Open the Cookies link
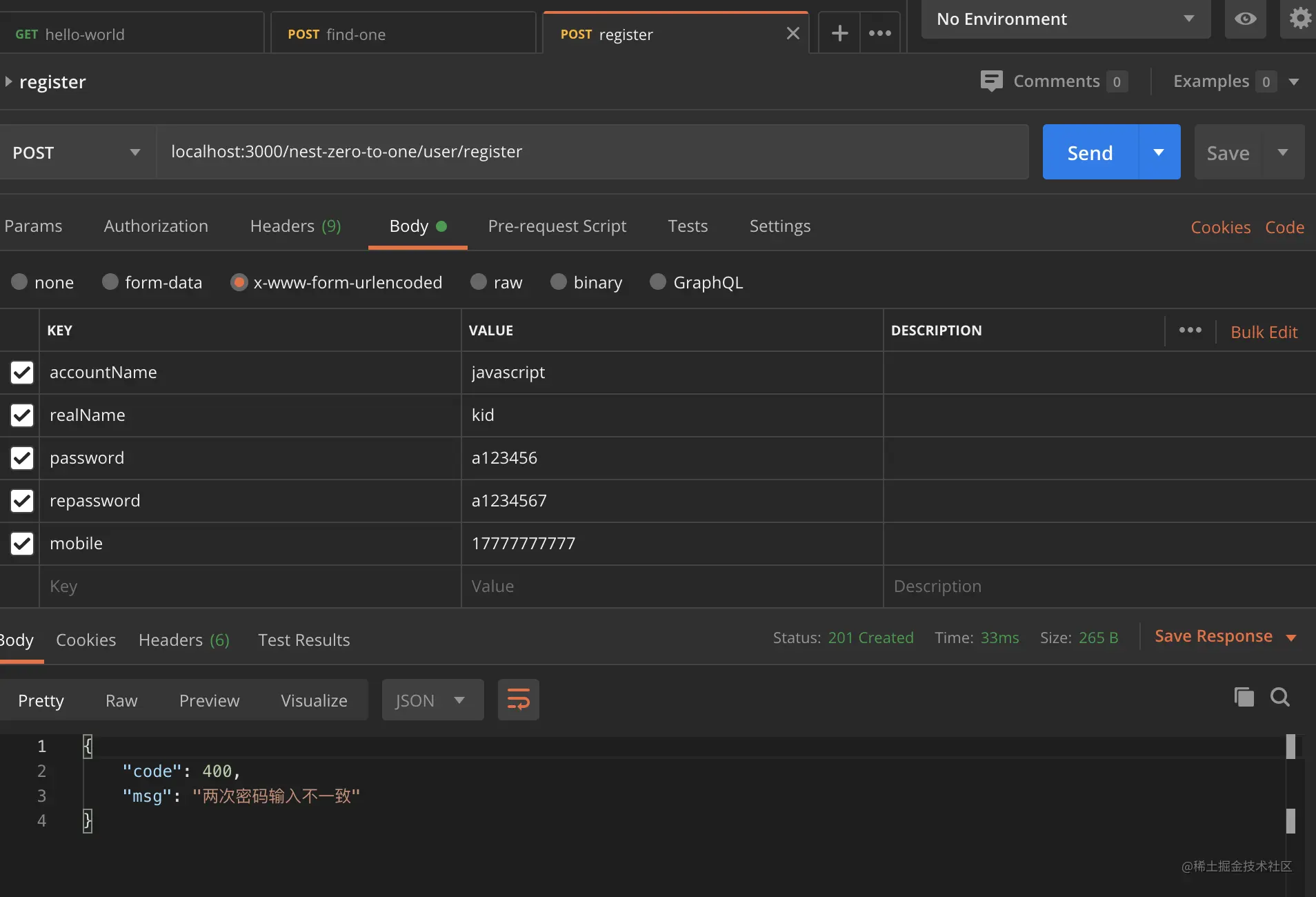The width and height of the screenshot is (1316, 897). (x=1220, y=228)
